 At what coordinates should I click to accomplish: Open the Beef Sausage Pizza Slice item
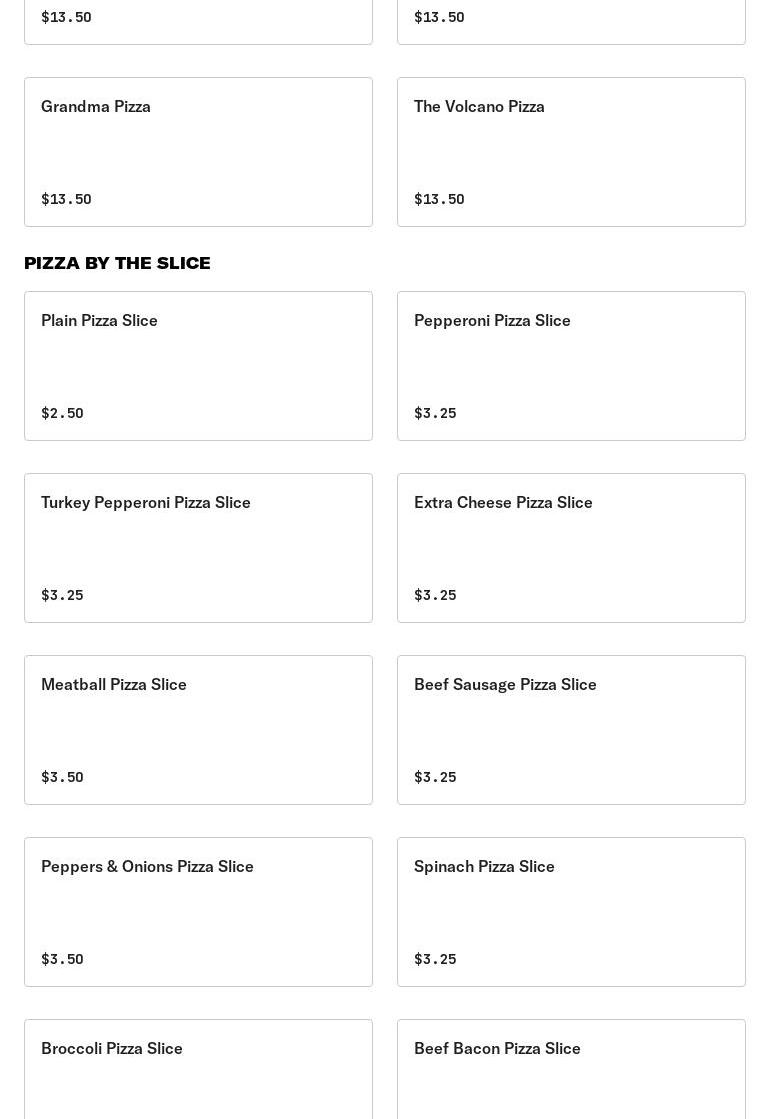[571, 729]
